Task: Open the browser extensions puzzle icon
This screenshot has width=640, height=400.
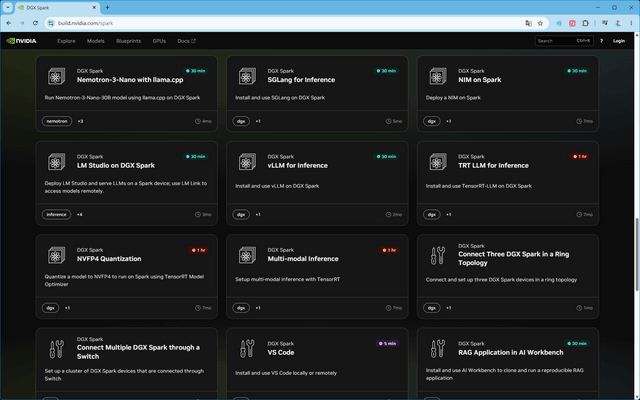Action: point(585,23)
